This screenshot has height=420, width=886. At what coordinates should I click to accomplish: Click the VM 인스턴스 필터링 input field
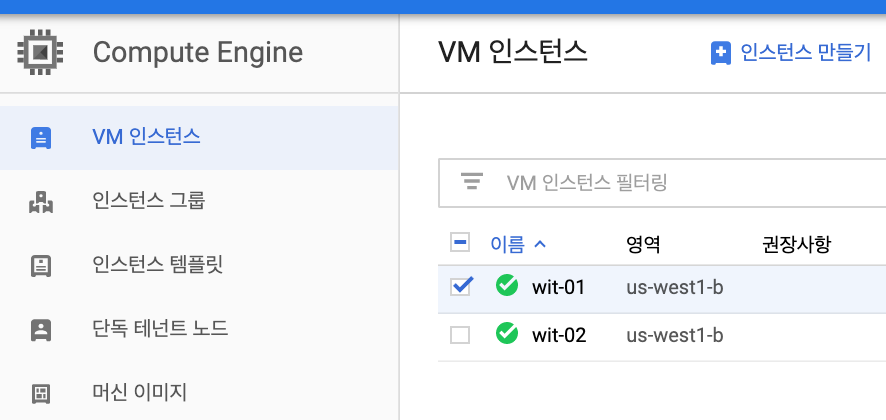[x=662, y=183]
